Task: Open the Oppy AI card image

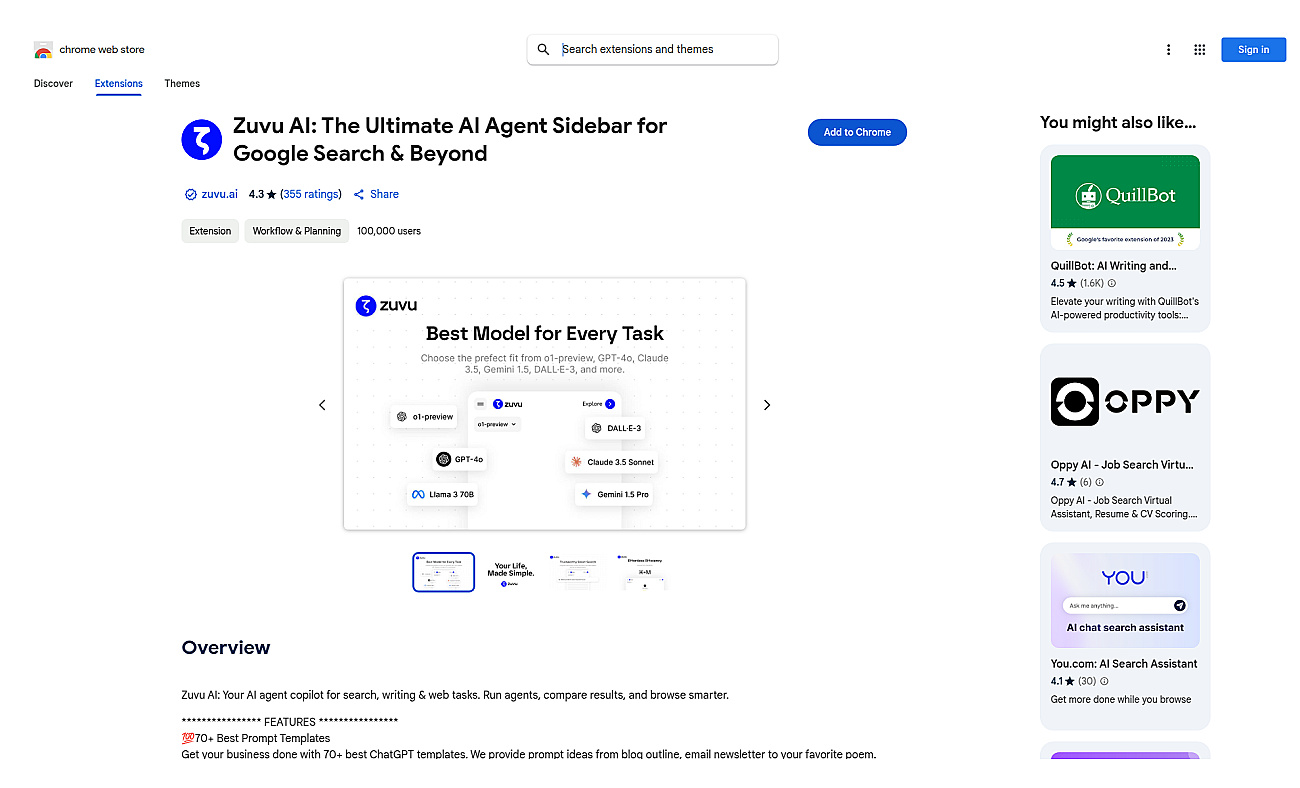Action: pos(1125,401)
